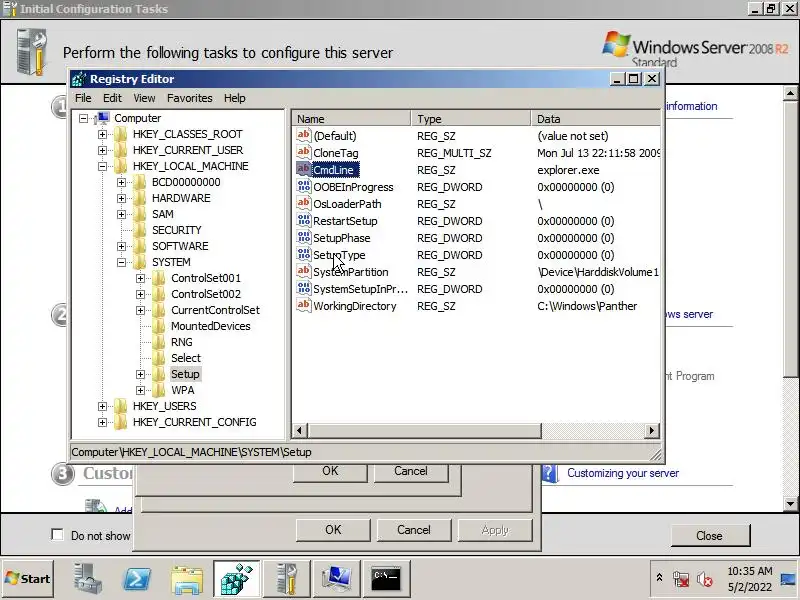Expand the SOFTWARE key
This screenshot has height=600, width=800.
point(121,246)
